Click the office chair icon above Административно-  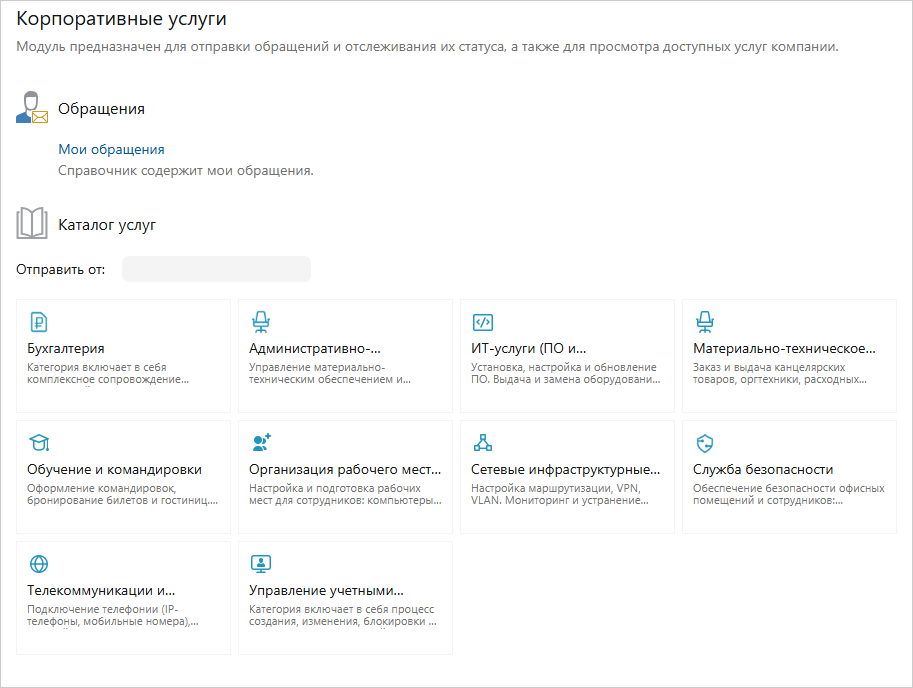261,322
